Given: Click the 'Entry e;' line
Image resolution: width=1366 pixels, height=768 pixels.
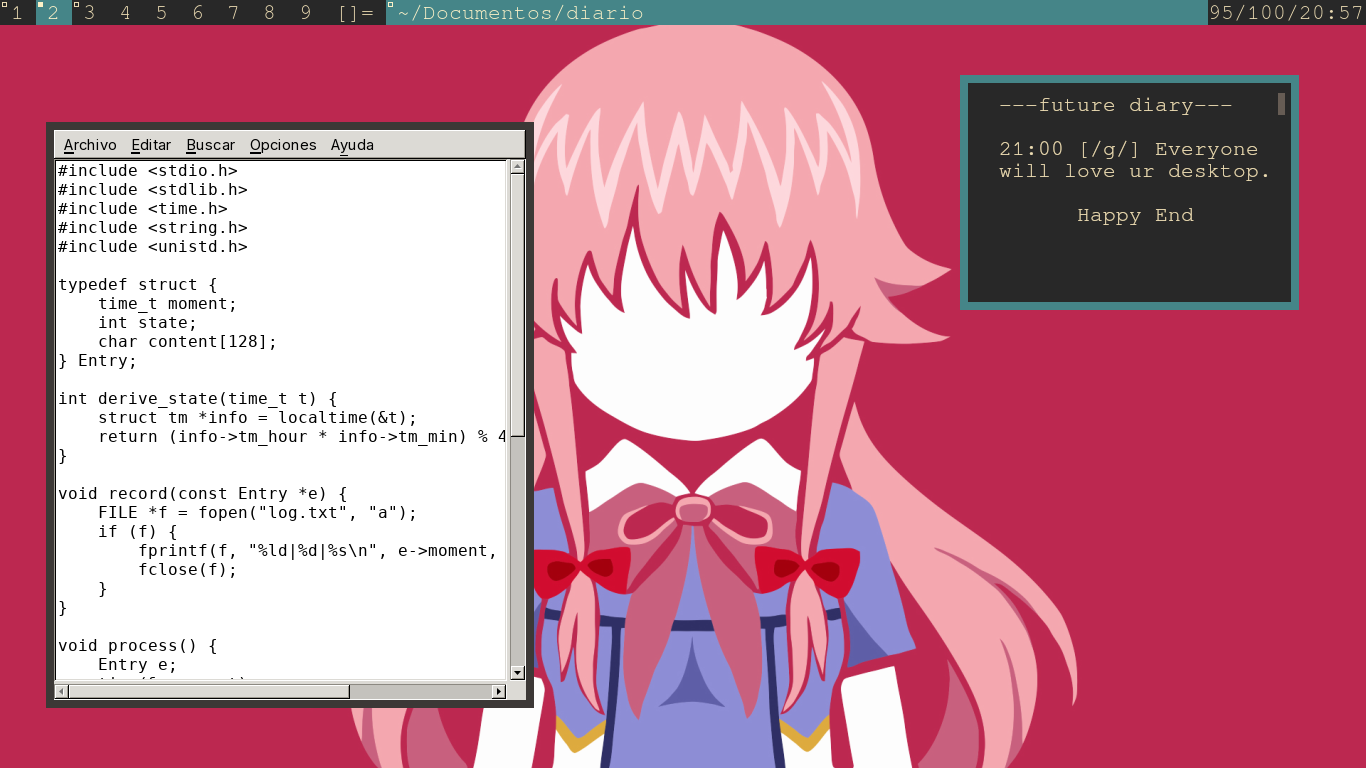Looking at the screenshot, I should (x=138, y=665).
